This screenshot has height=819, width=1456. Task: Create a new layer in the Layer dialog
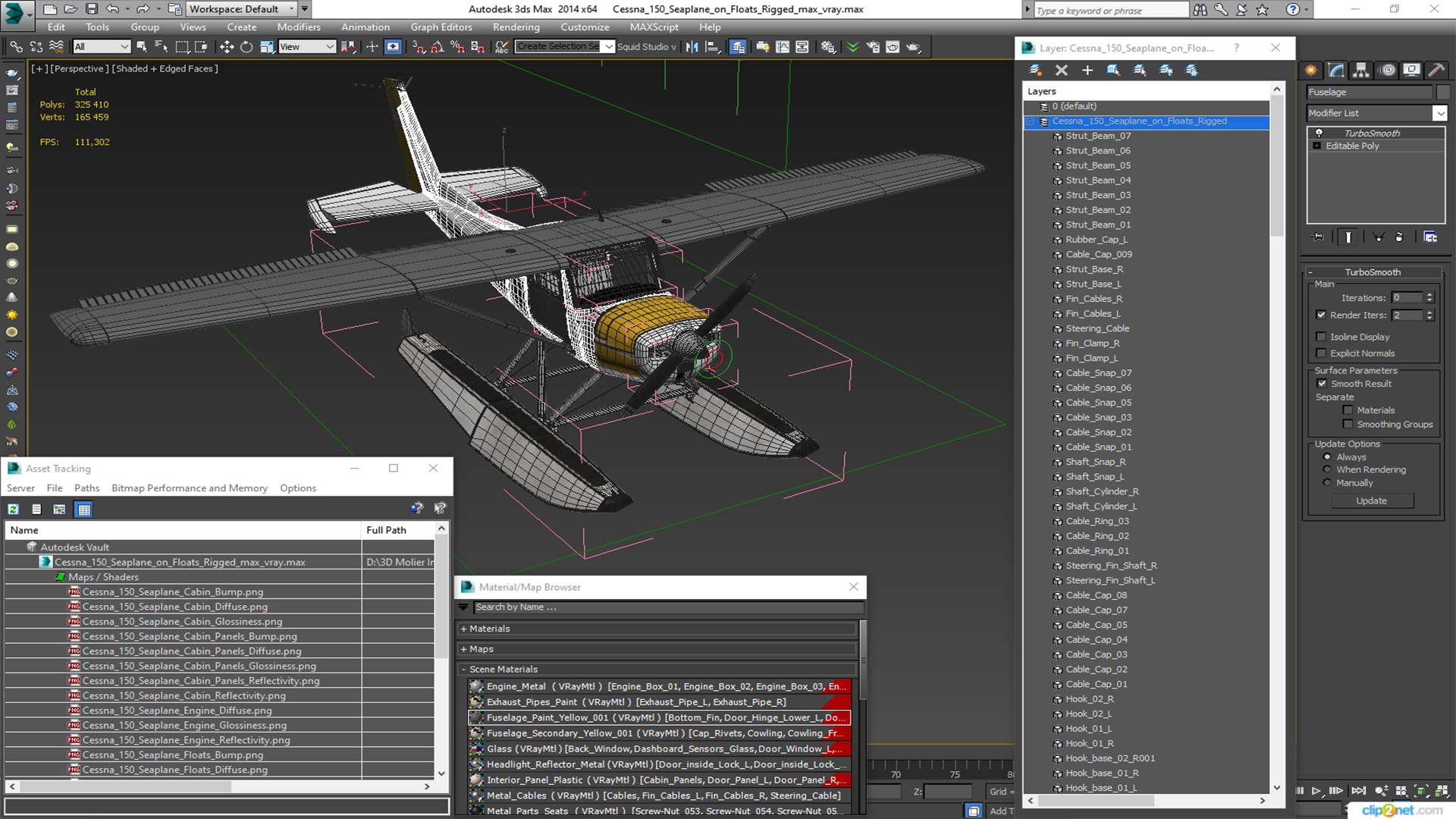coord(1035,70)
